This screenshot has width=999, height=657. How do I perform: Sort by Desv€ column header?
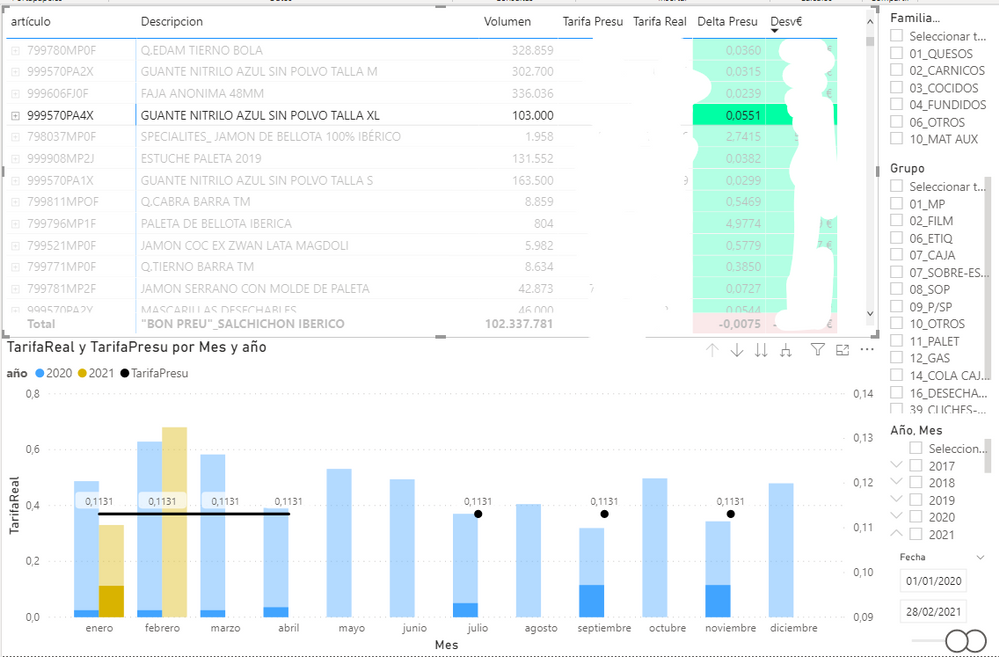pyautogui.click(x=786, y=22)
